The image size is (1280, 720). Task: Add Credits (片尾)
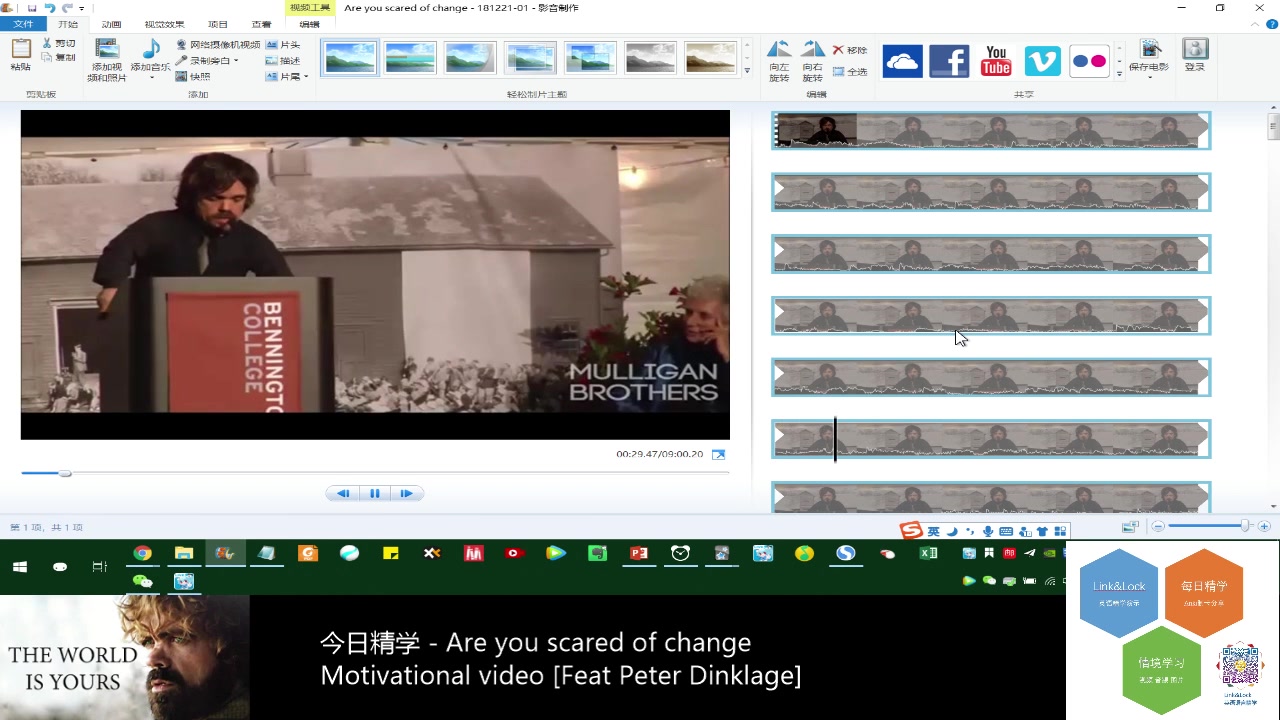tap(283, 76)
